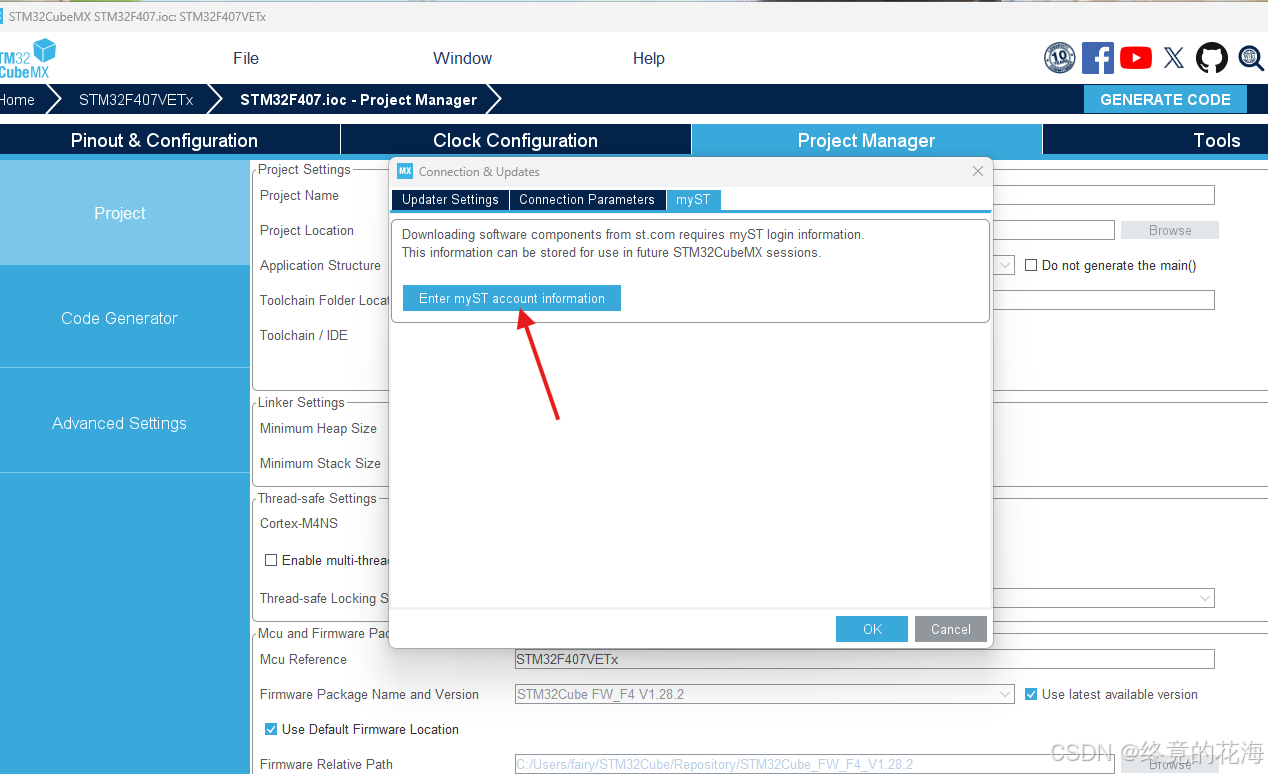Click the Cortex-M4NS label
Viewport: 1268px width, 774px height.
click(299, 523)
